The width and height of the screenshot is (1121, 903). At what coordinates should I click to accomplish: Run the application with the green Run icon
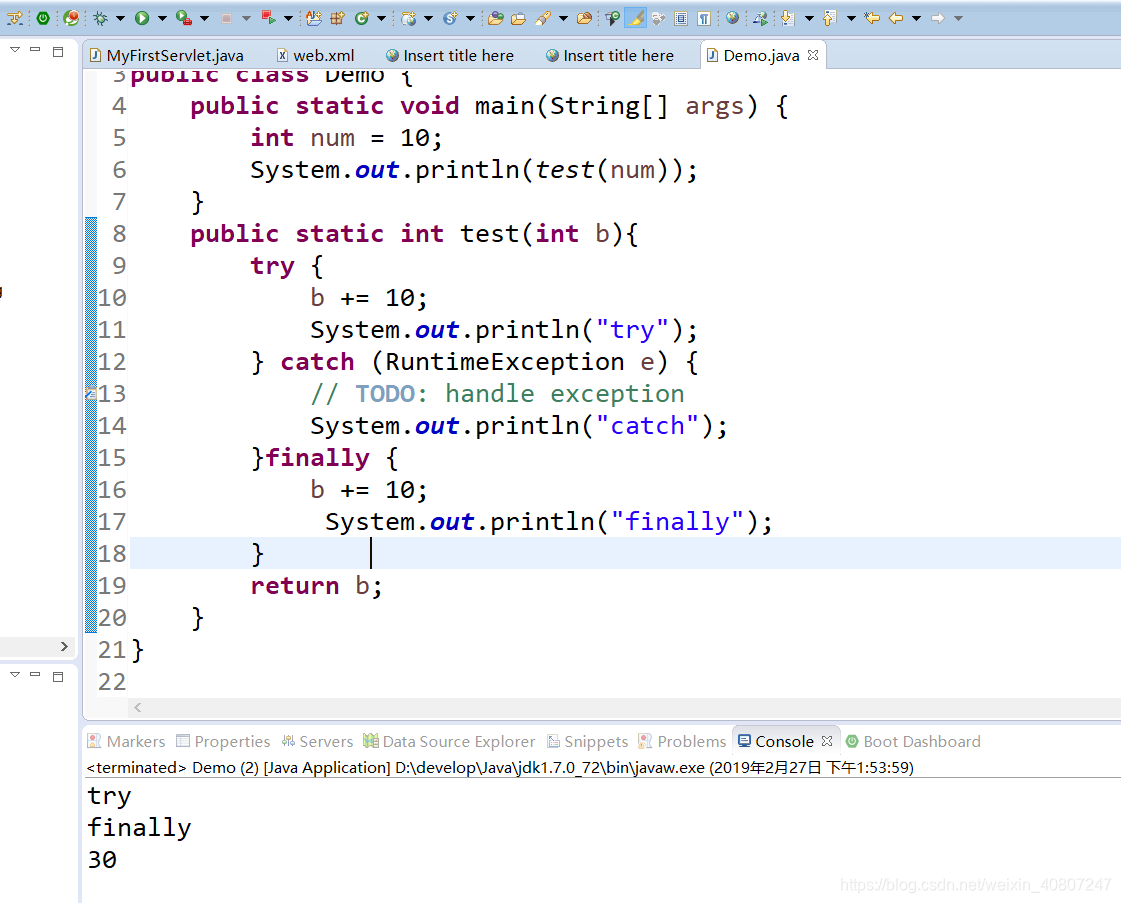click(x=142, y=17)
